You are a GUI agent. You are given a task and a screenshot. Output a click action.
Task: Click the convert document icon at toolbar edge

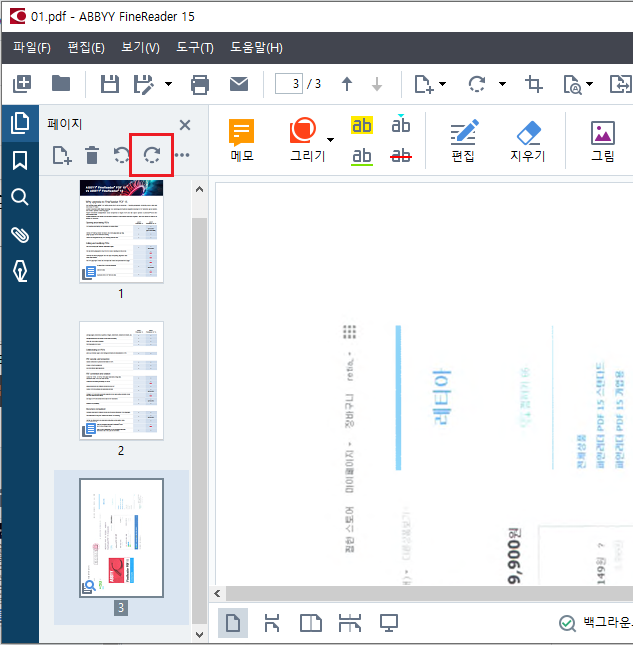620,84
